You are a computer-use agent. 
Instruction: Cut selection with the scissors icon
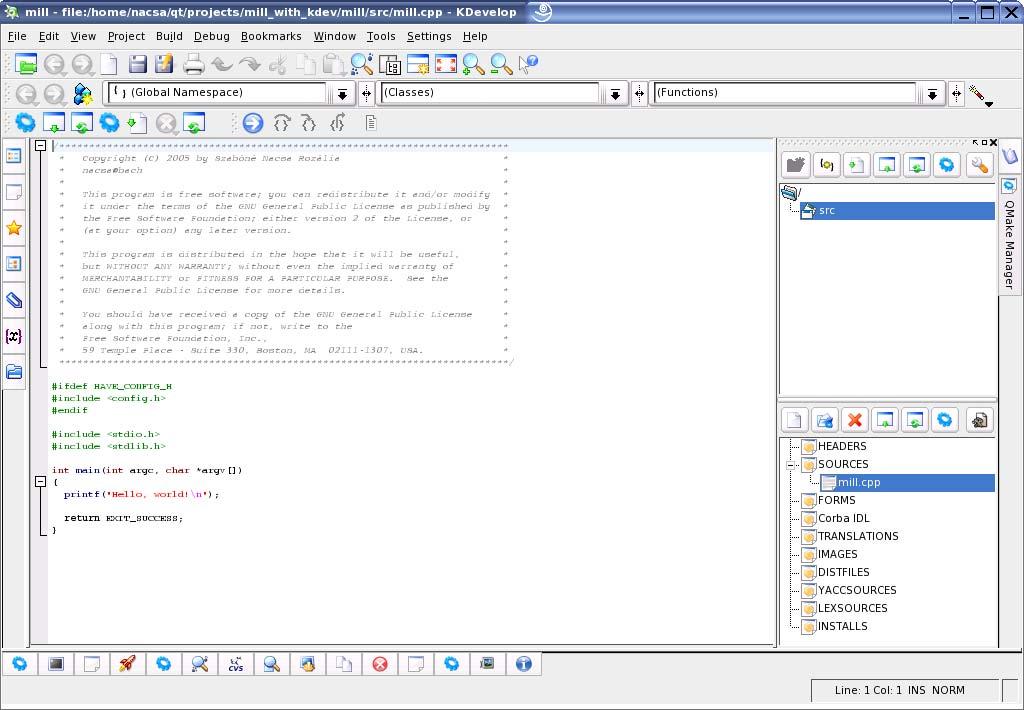[278, 64]
